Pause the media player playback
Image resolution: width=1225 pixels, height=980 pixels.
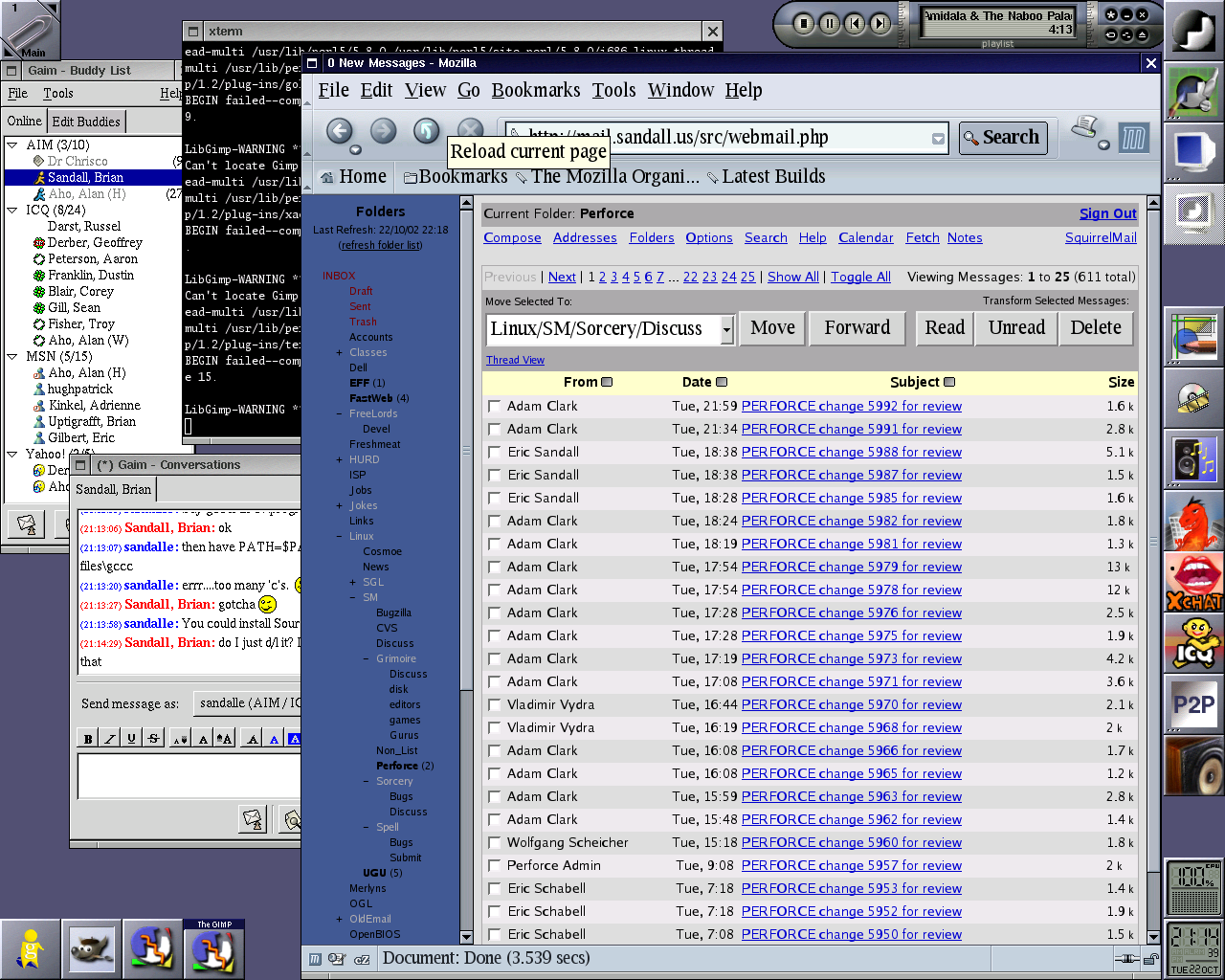[x=829, y=24]
